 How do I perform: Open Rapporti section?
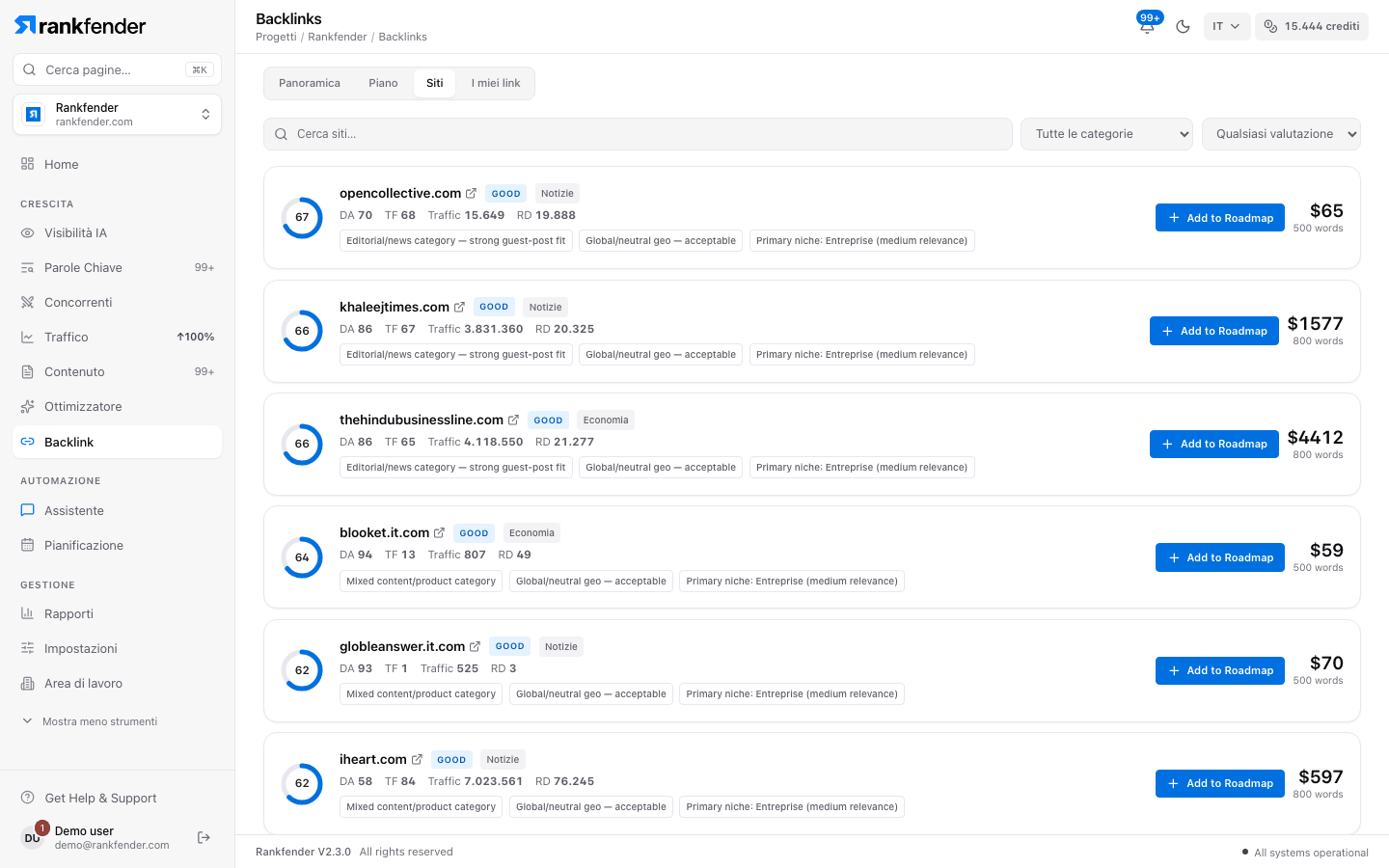point(117,613)
